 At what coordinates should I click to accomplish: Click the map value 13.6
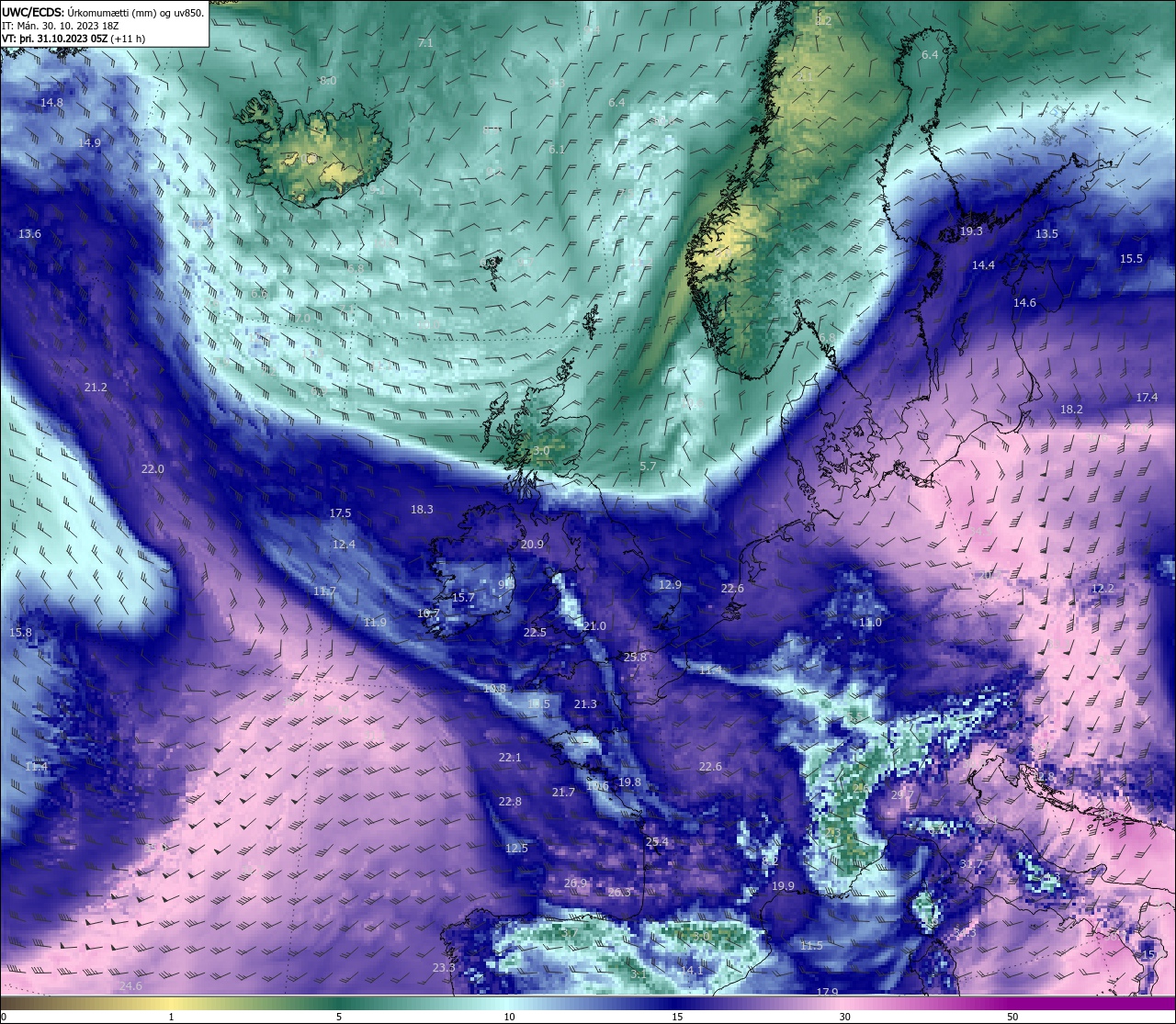click(29, 234)
